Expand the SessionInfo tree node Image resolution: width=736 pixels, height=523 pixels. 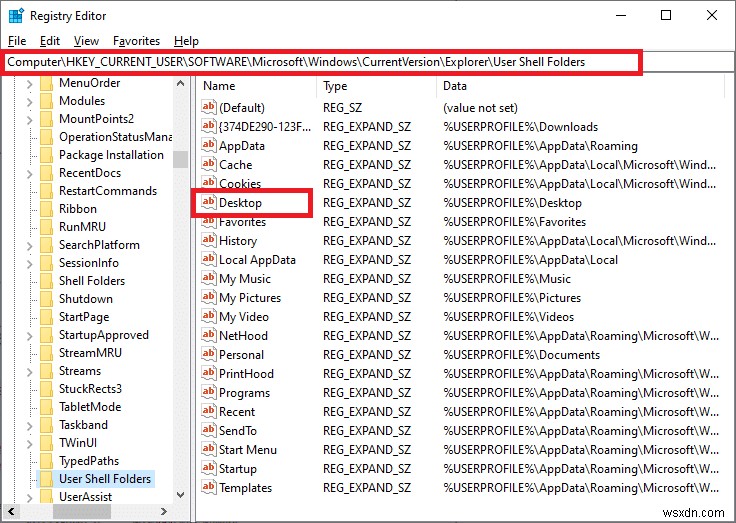[x=30, y=264]
